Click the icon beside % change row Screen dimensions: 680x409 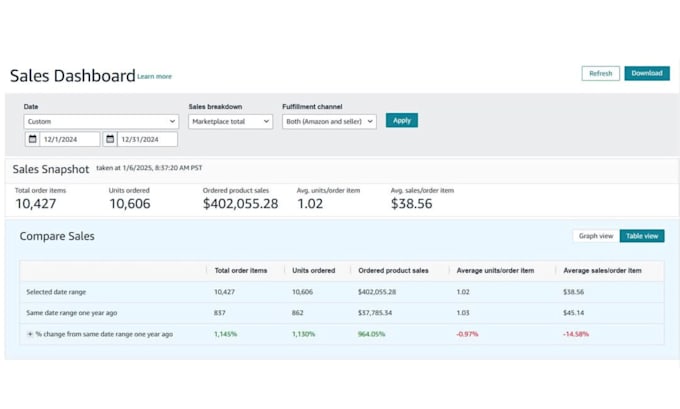click(30, 334)
